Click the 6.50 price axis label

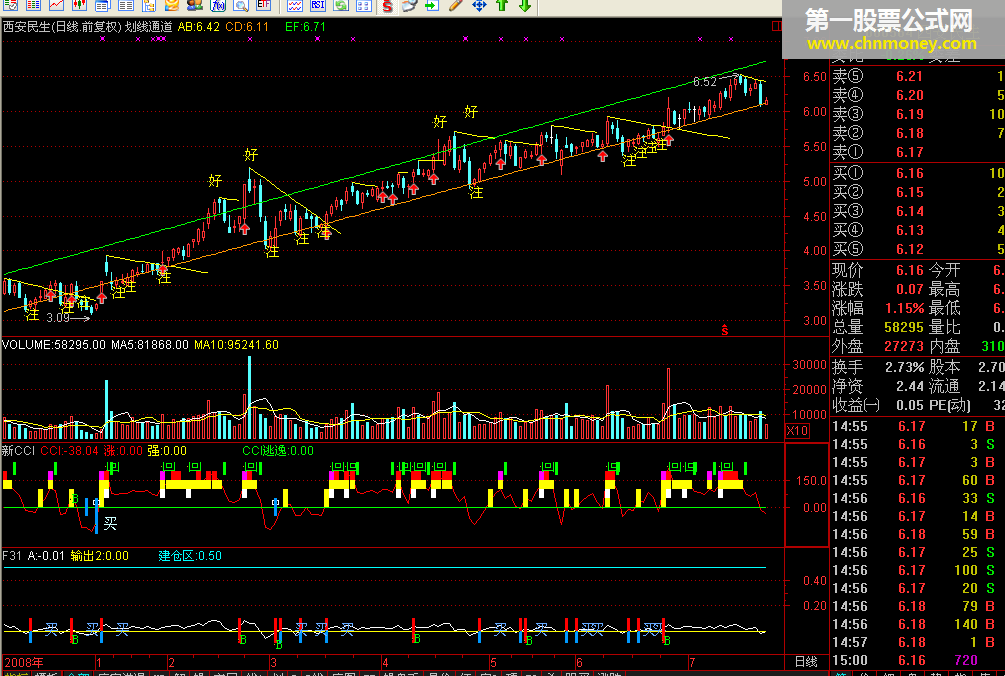815,77
